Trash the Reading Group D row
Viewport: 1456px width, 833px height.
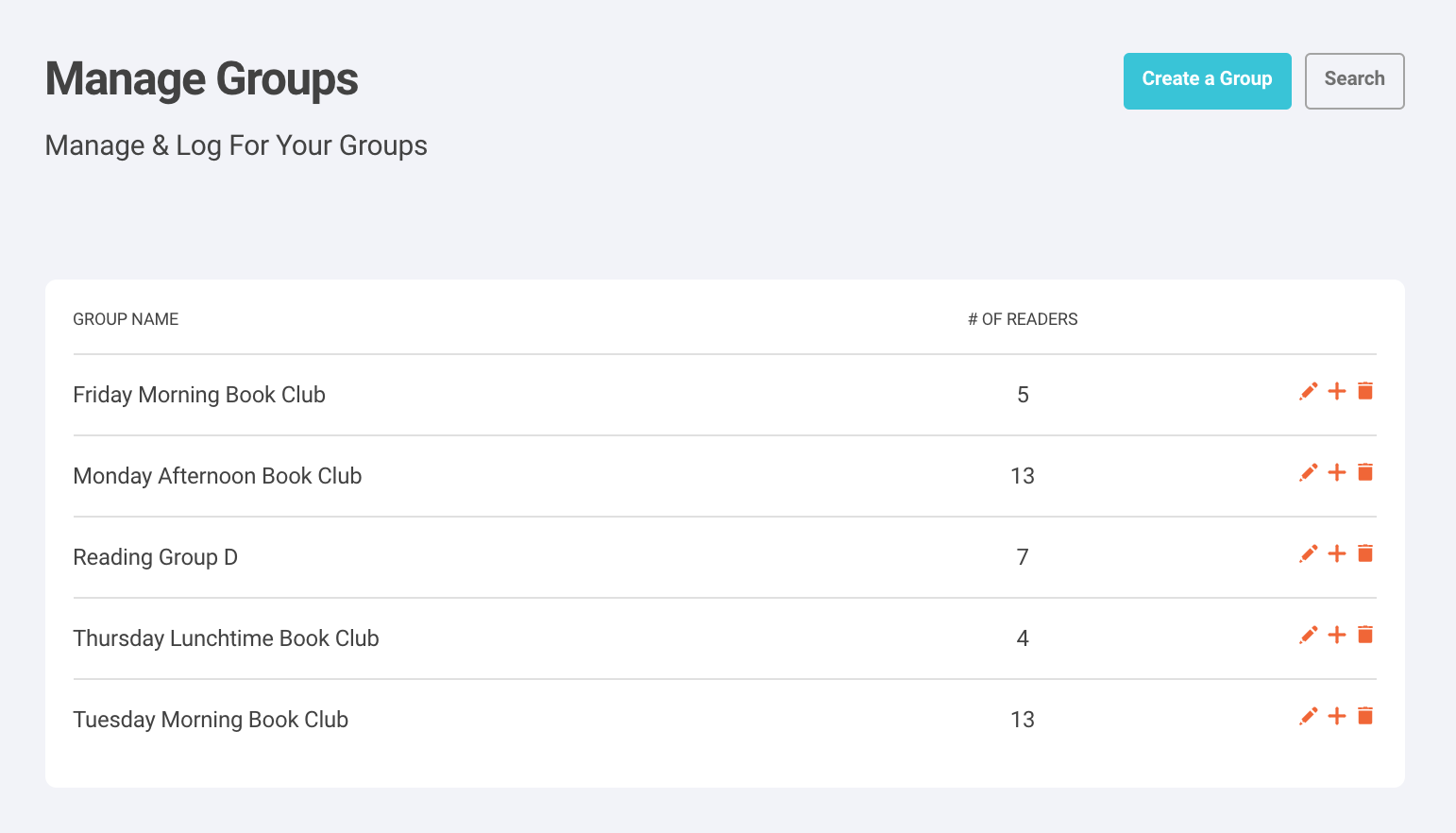[x=1365, y=553]
